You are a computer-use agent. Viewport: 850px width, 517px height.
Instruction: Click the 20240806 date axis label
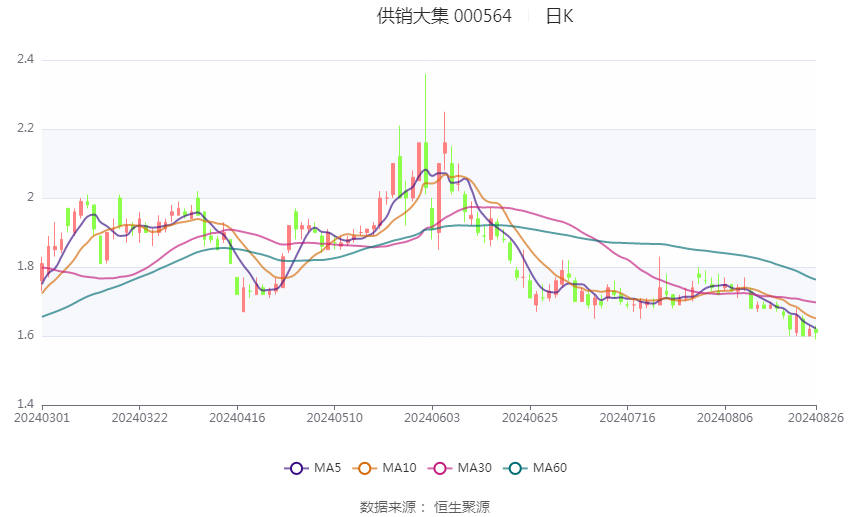pyautogui.click(x=725, y=418)
